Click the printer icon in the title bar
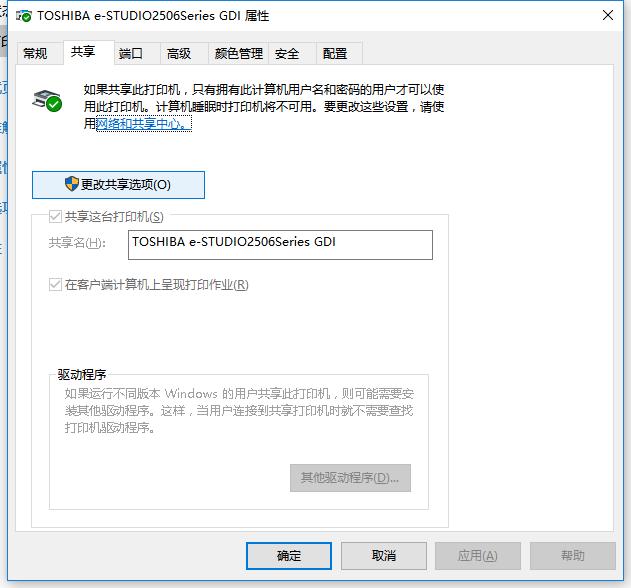 tap(24, 16)
